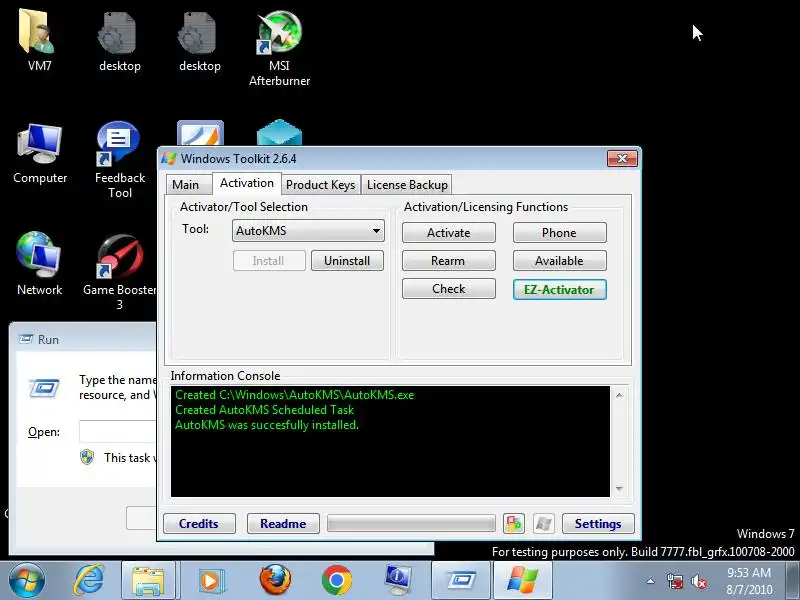800x600 pixels.
Task: Click the Check button
Action: point(448,289)
